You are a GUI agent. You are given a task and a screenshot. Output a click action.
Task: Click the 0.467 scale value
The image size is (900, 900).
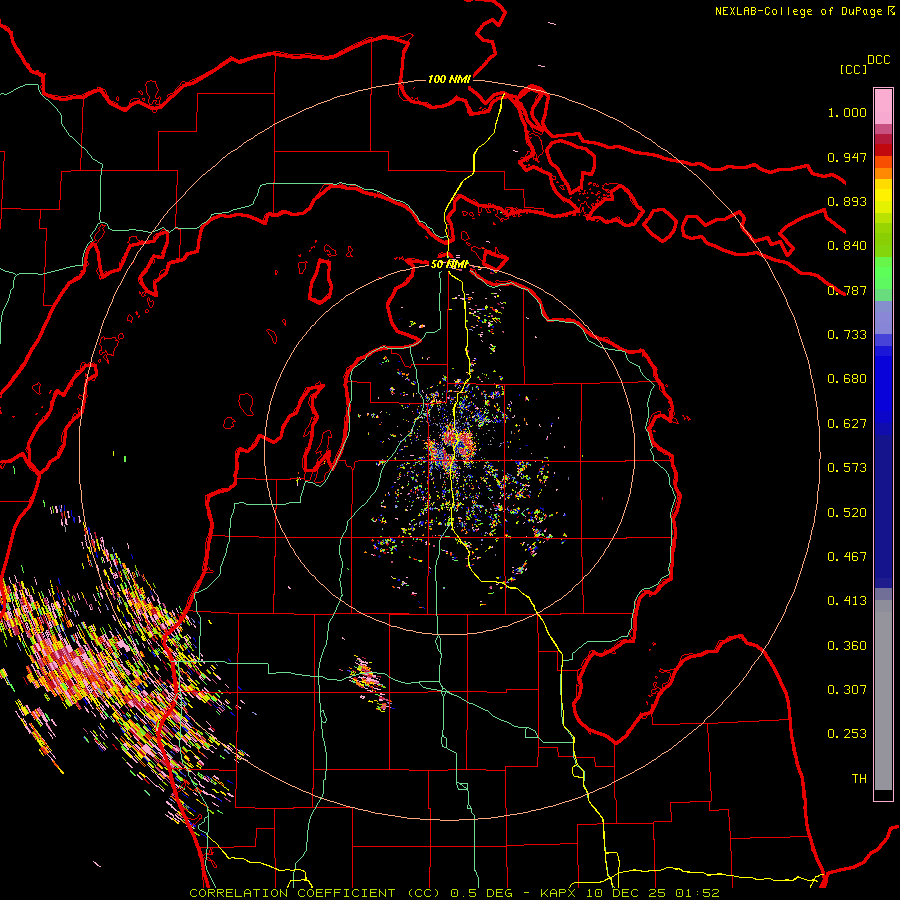847,557
